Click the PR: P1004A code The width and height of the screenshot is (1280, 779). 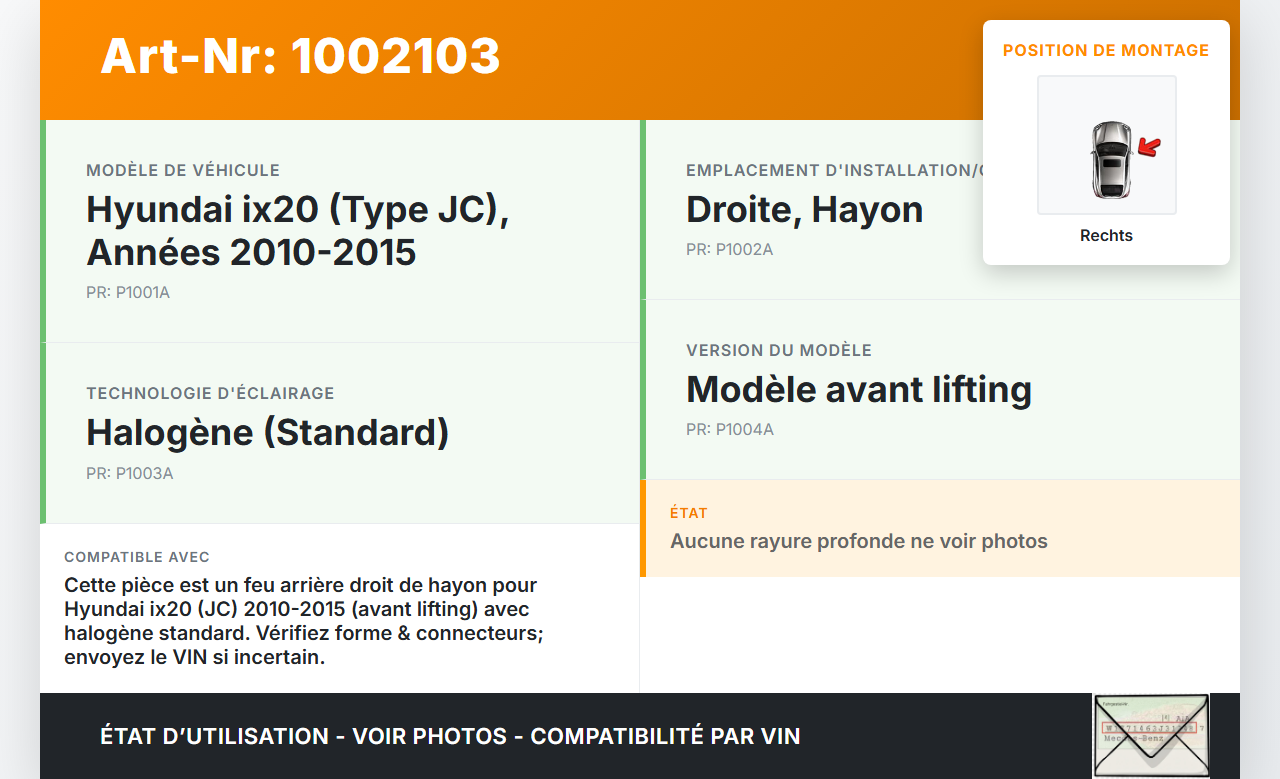tap(729, 429)
